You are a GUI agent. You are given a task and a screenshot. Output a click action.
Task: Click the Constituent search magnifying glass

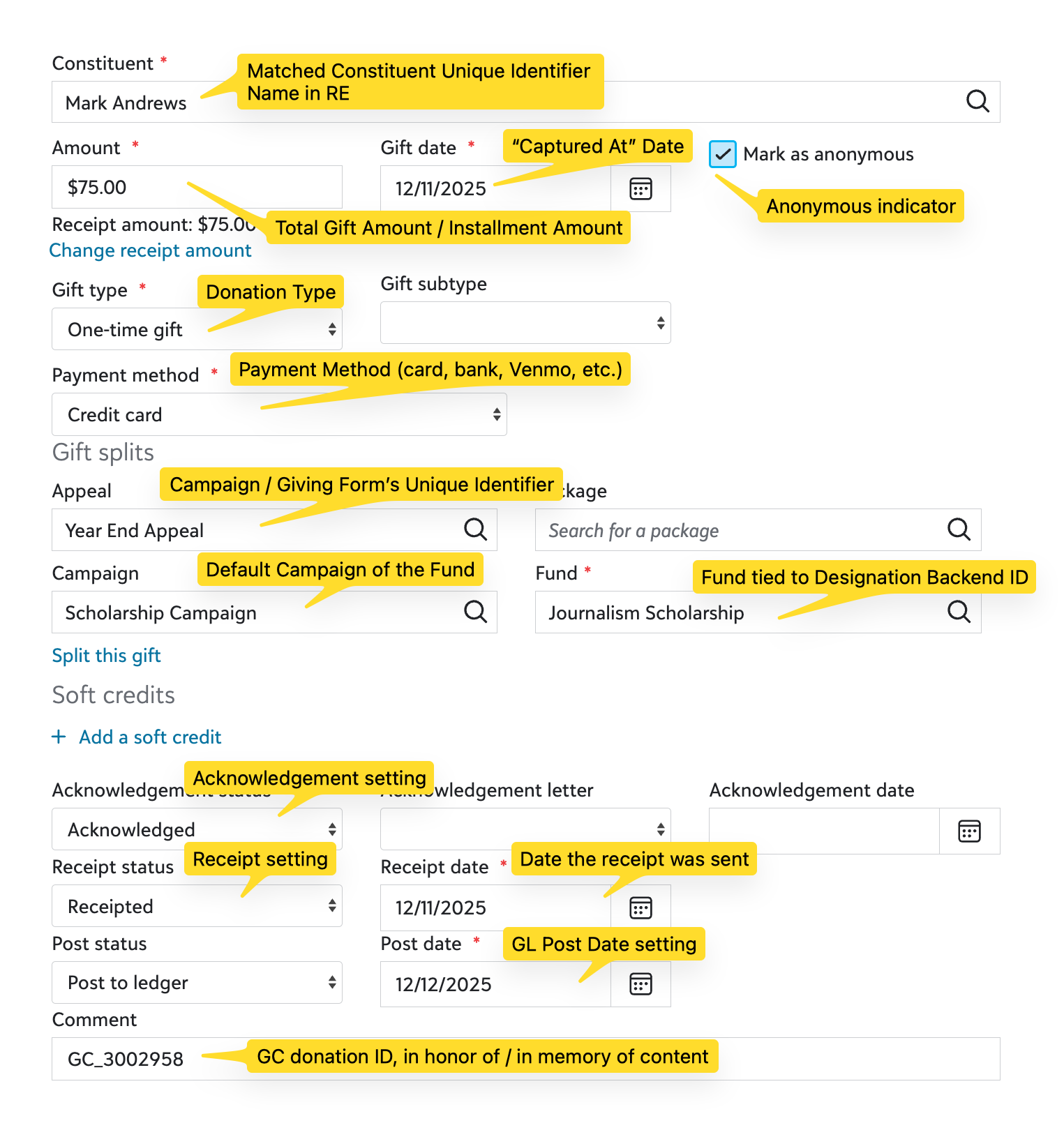pos(977,102)
